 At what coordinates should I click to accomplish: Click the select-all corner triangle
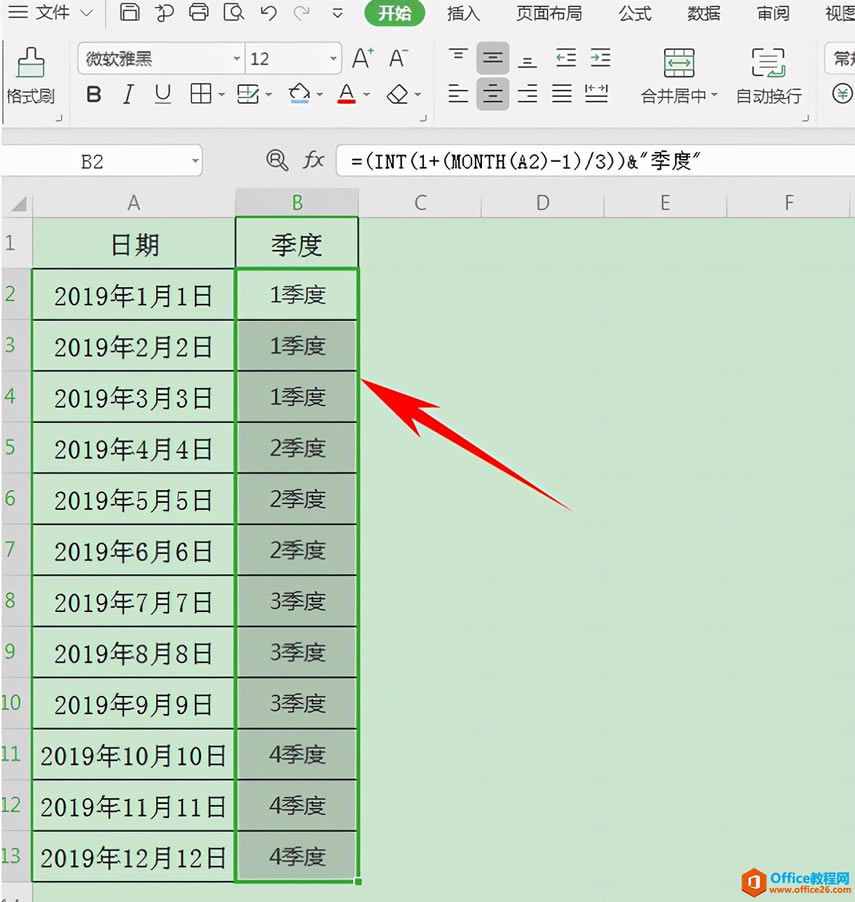tap(18, 203)
